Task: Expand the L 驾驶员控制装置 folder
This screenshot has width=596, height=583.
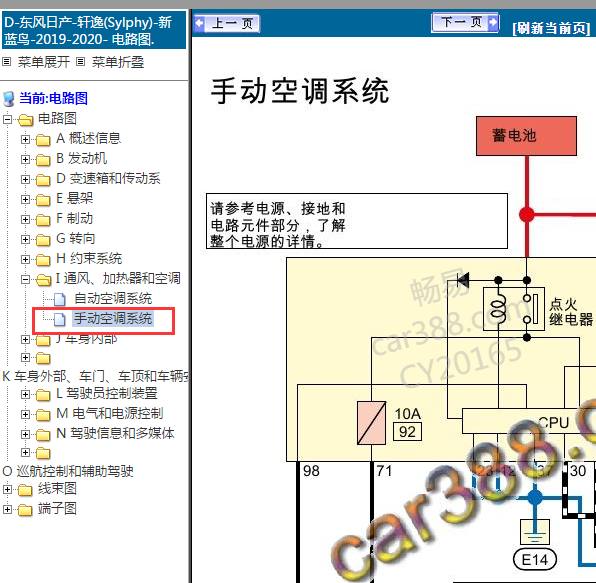Action: coord(25,394)
